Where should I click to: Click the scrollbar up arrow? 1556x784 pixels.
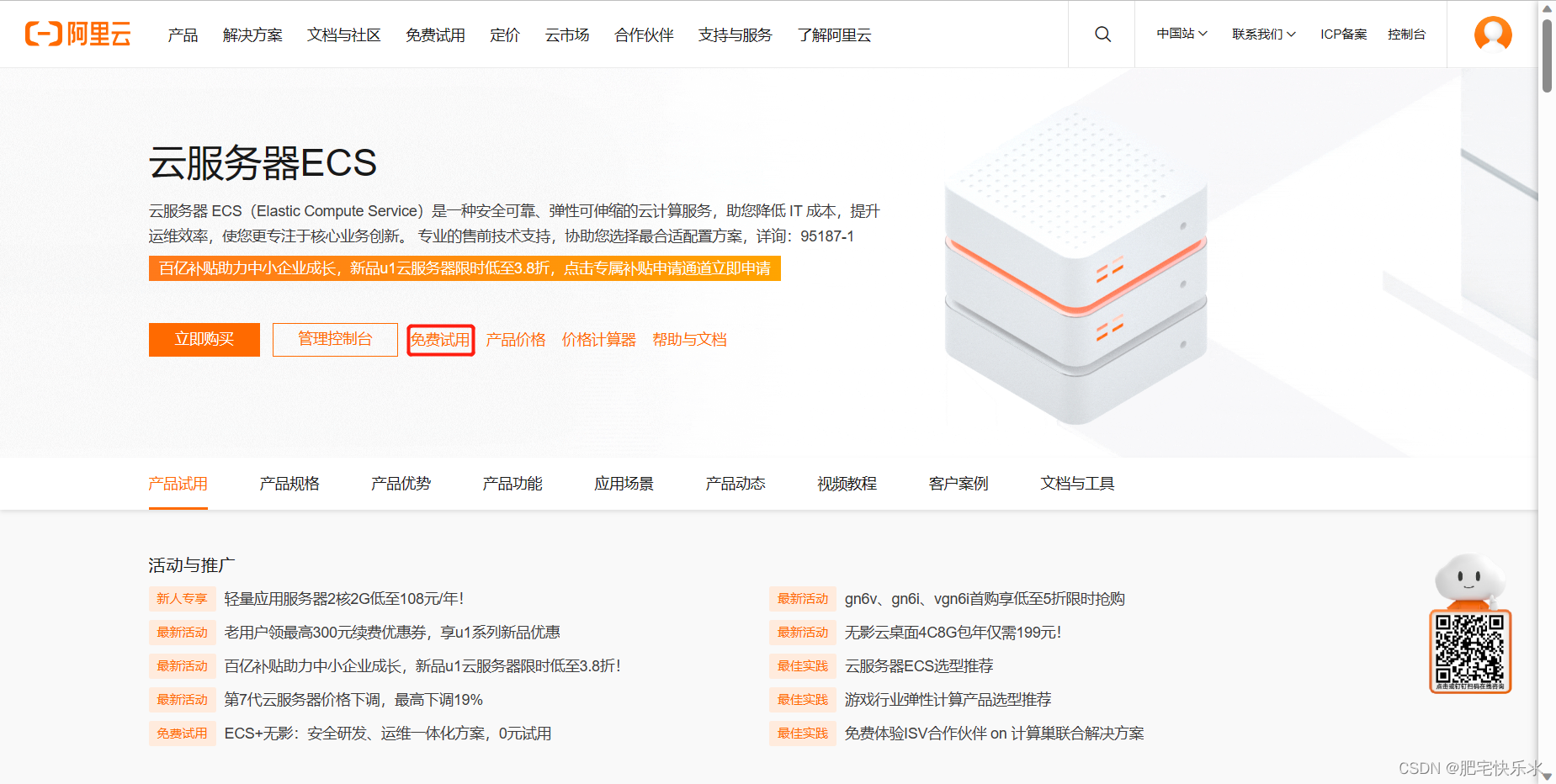click(x=1547, y=8)
